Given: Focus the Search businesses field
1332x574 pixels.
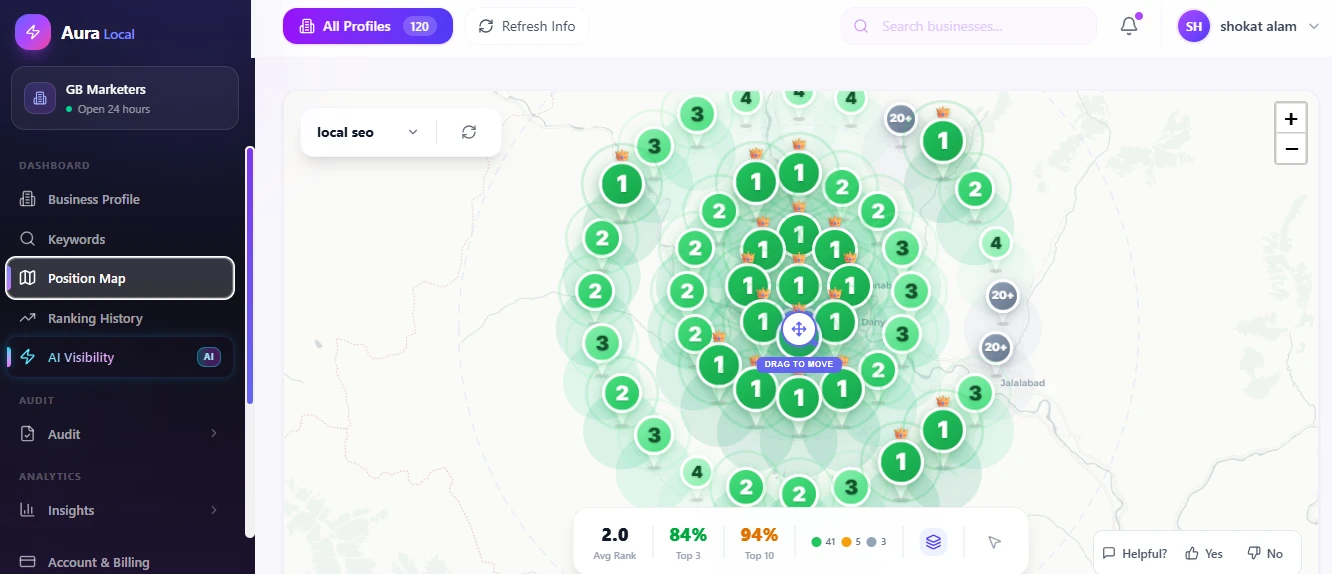Looking at the screenshot, I should pos(969,26).
